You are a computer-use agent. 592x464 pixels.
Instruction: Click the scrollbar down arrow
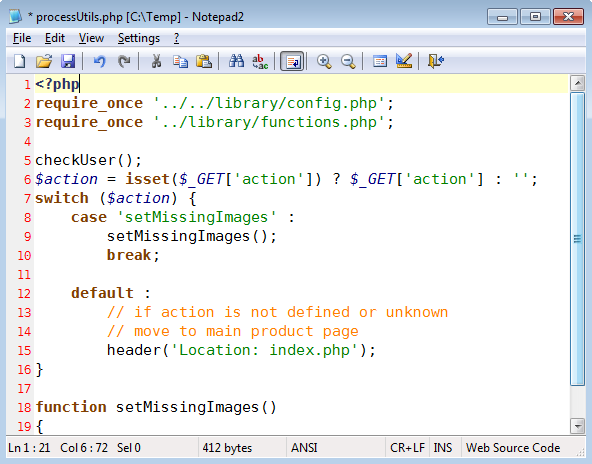pyautogui.click(x=577, y=426)
